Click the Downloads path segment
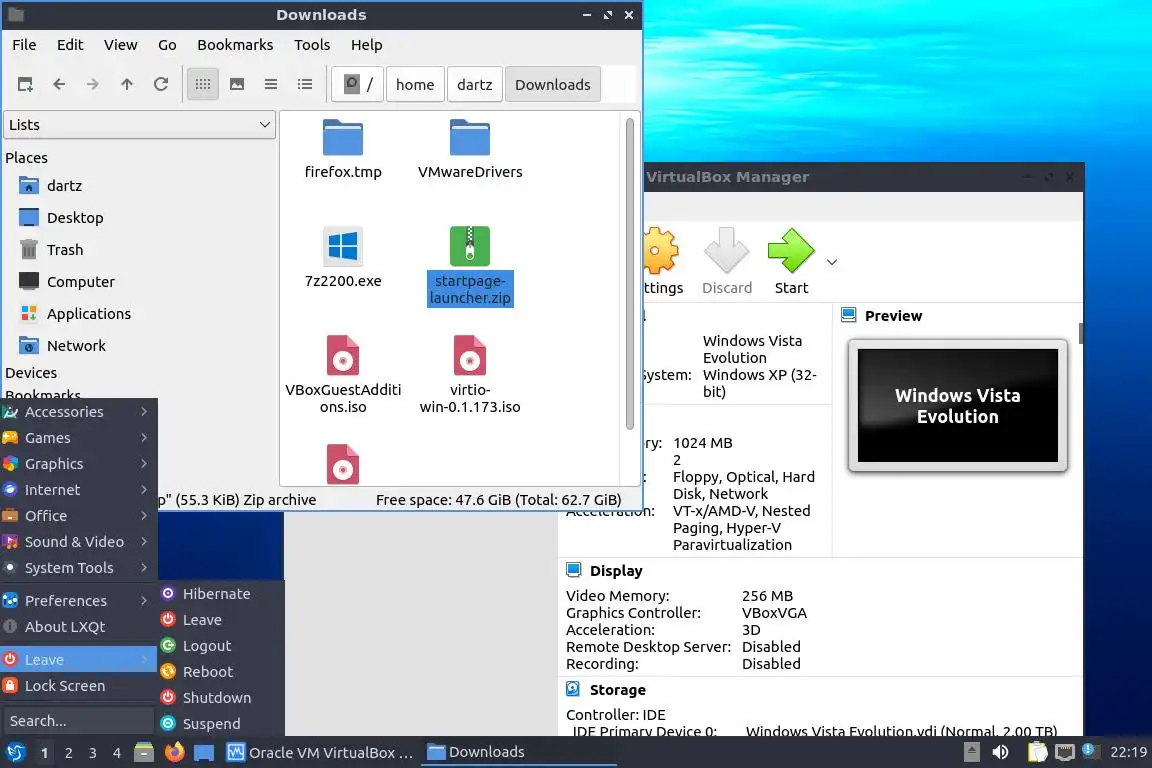The height and width of the screenshot is (768, 1152). coord(552,85)
